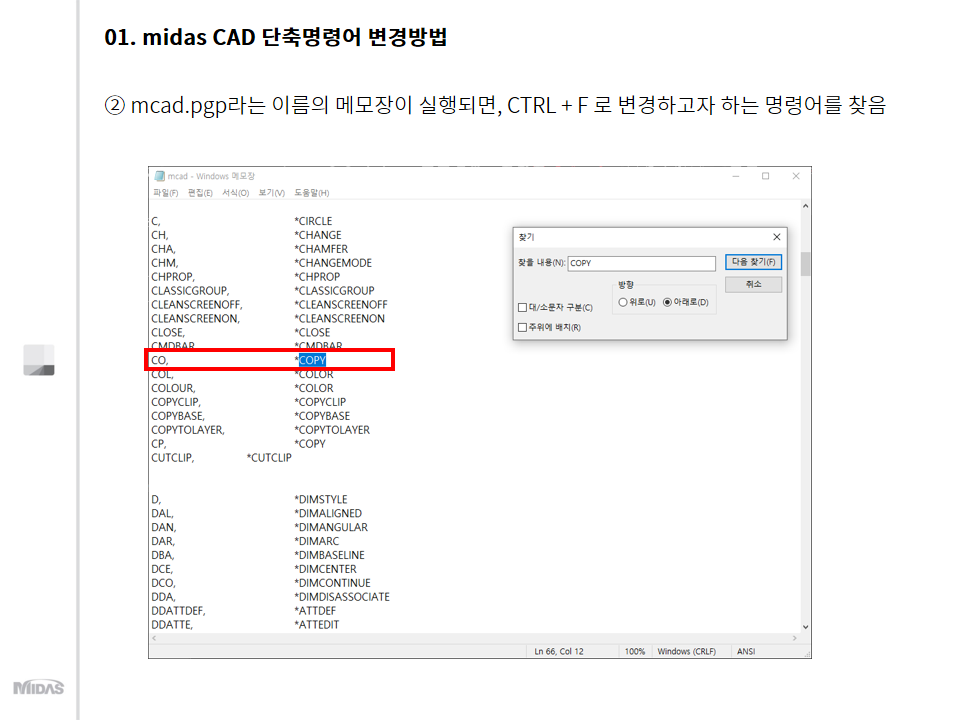
Task: Click the 'DCO,' alias text
Action: pos(163,583)
